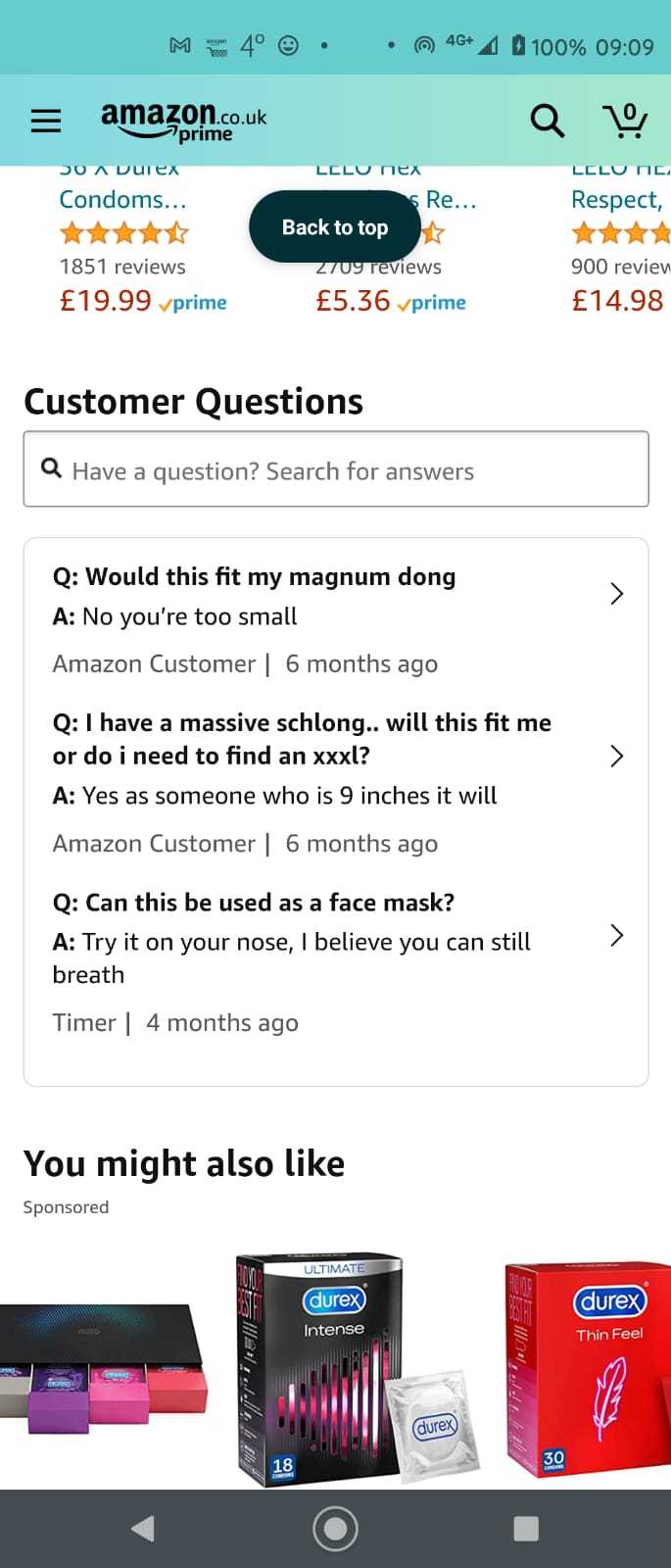Open the search magnifier icon
The height and width of the screenshot is (1568, 671).
click(x=546, y=120)
